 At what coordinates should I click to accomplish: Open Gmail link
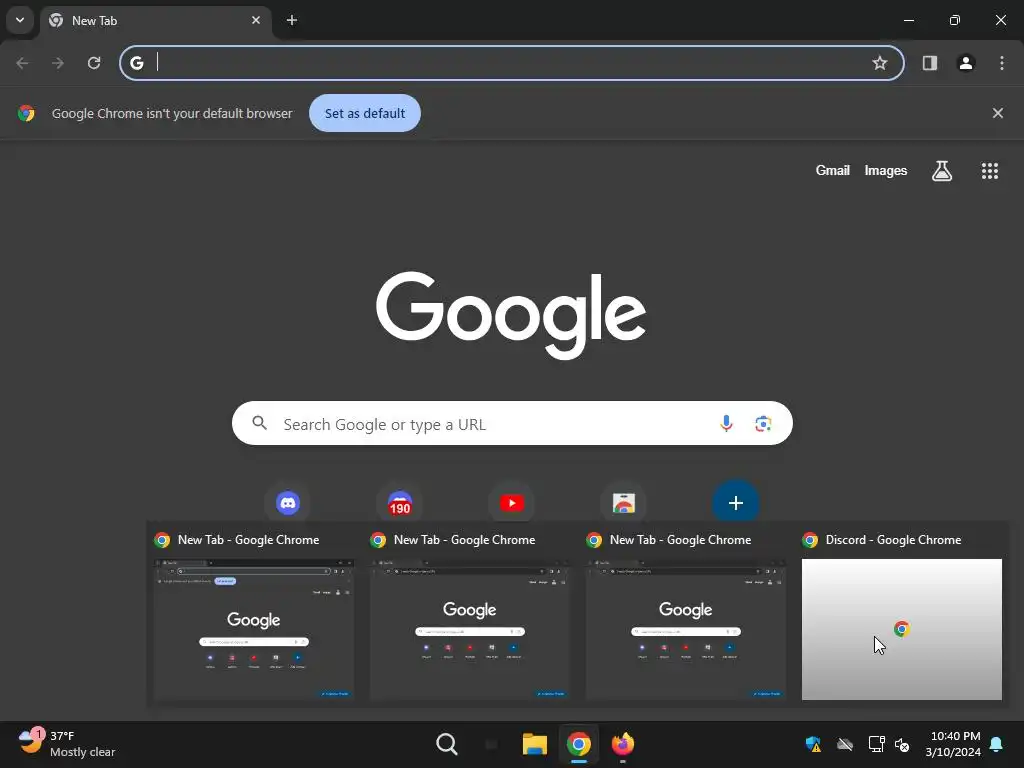pos(833,170)
